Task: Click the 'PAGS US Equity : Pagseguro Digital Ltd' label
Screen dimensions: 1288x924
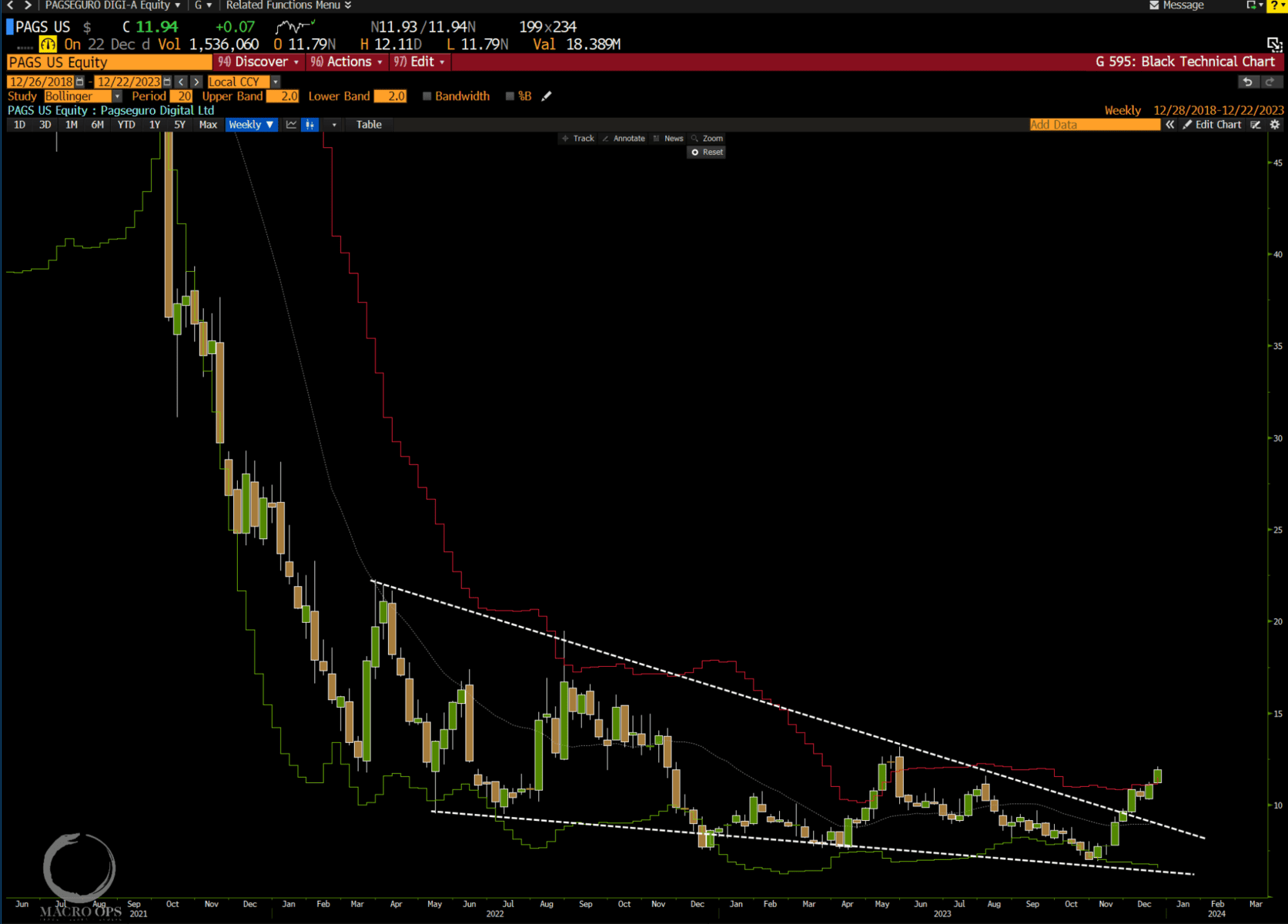Action: 111,111
